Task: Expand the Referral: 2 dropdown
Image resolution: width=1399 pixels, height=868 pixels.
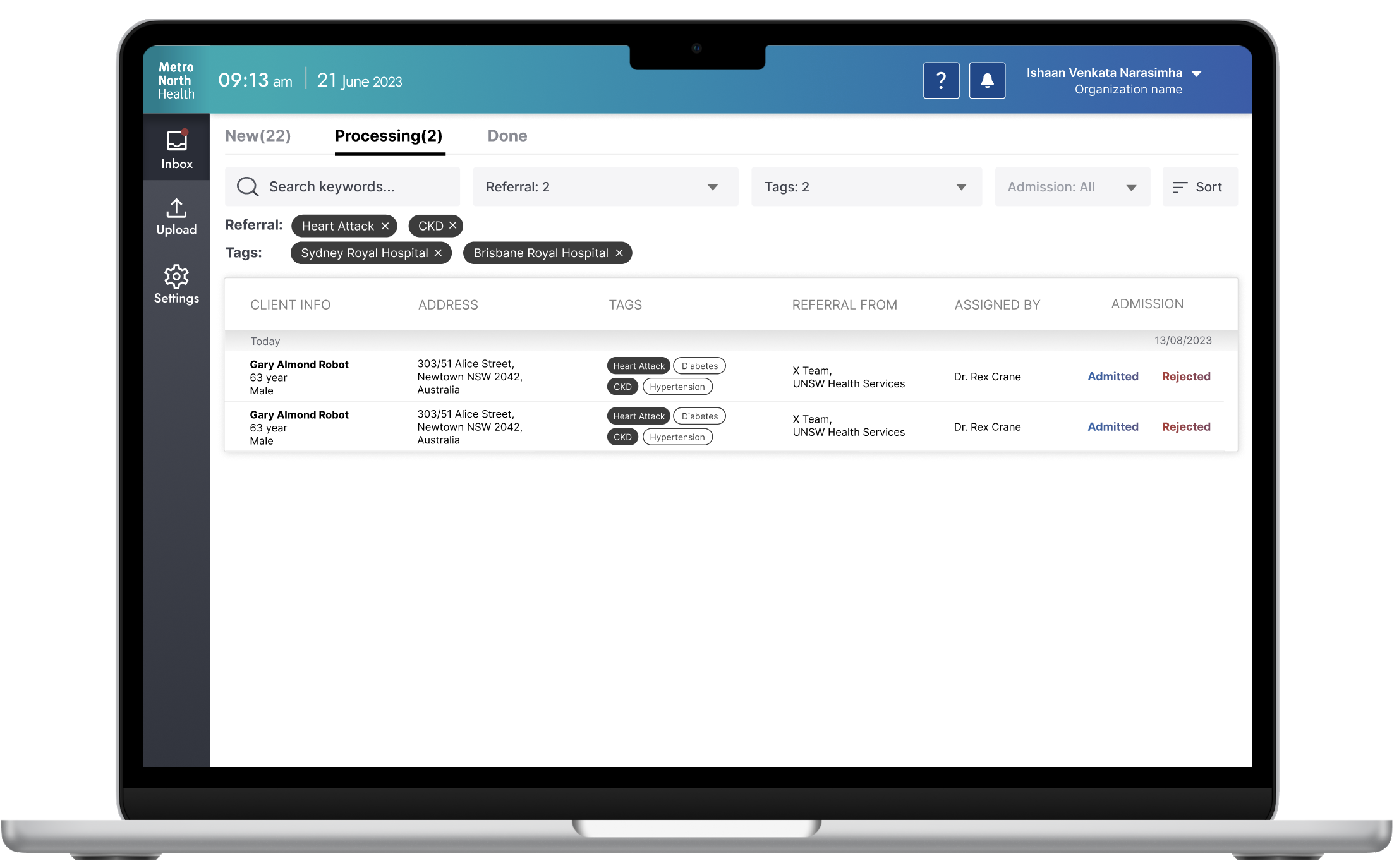Action: (x=605, y=187)
